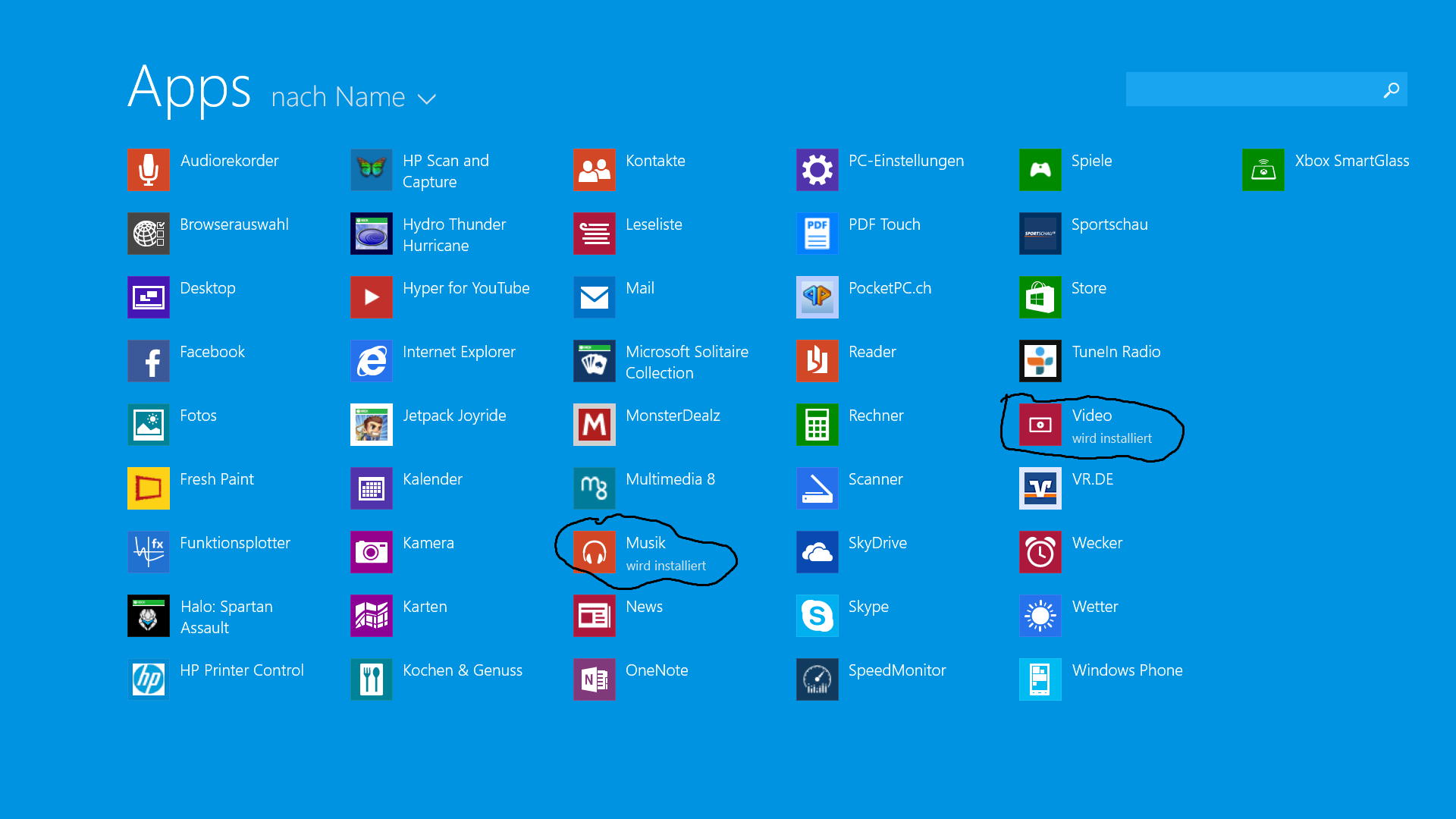This screenshot has height=819, width=1456.
Task: Click the sort dropdown chevron arrow
Action: click(427, 99)
